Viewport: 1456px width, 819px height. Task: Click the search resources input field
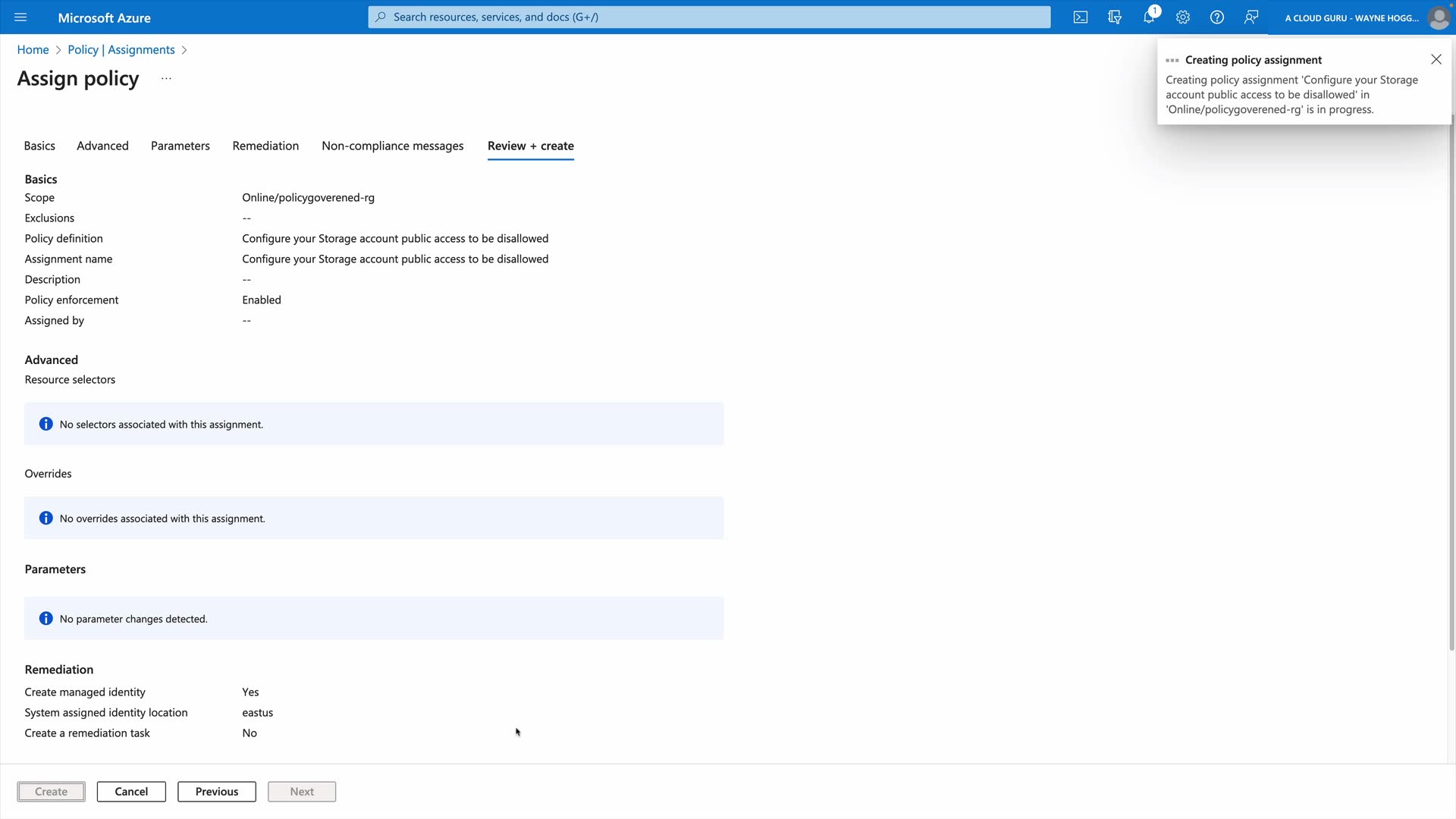tap(709, 17)
